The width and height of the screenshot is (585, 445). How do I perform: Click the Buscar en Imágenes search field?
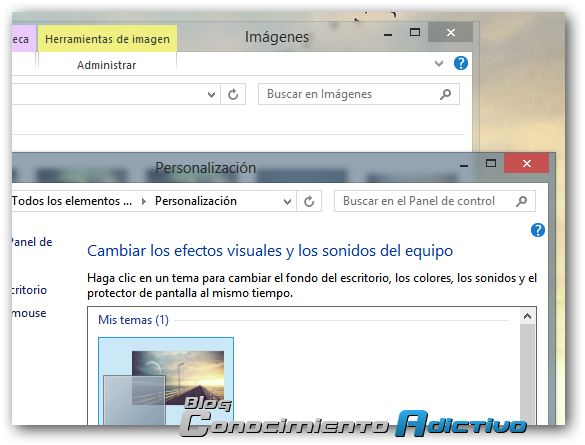359,94
